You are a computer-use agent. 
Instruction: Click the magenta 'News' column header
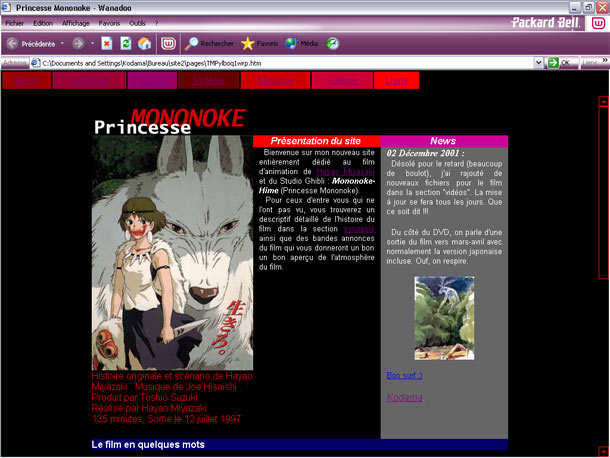coord(444,141)
